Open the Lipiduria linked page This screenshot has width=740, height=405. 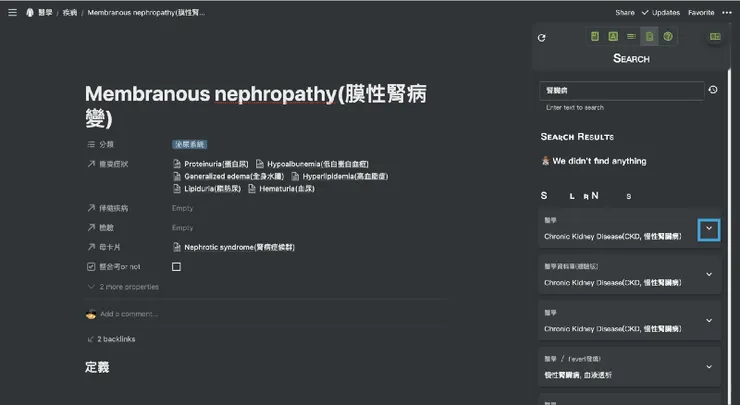207,188
